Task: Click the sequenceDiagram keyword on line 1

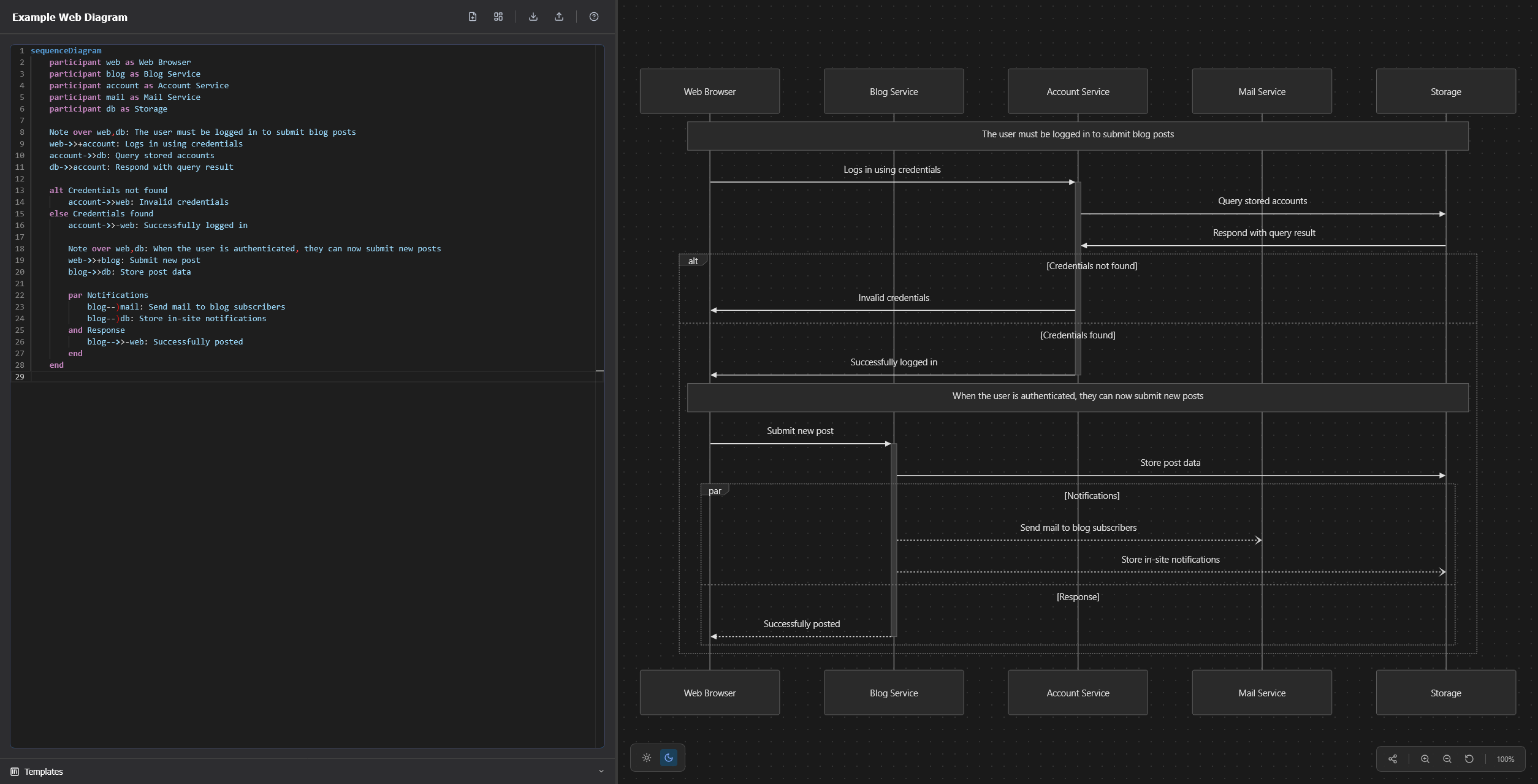Action: tap(66, 50)
